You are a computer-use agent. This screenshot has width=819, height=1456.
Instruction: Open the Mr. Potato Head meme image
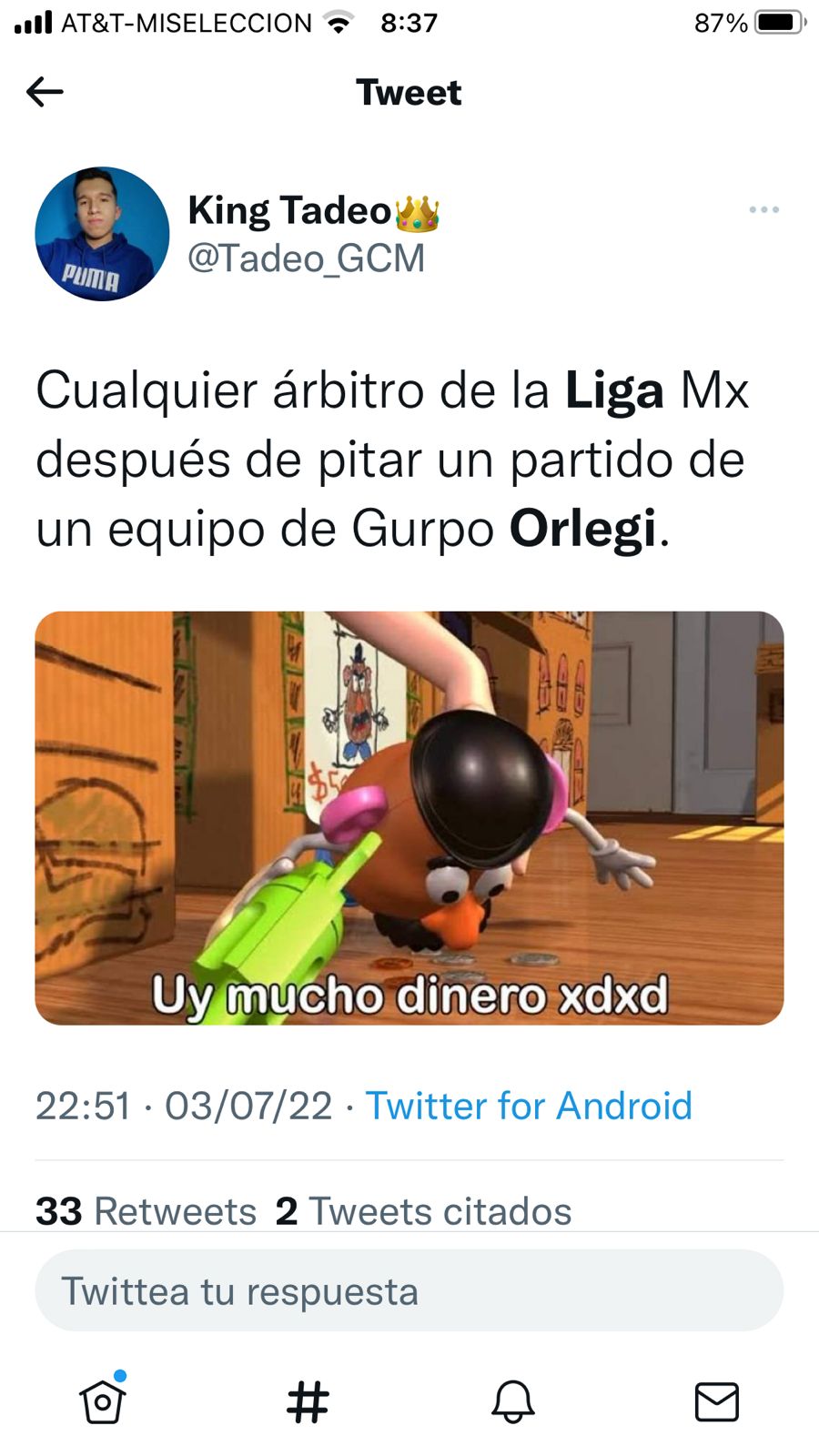(409, 818)
